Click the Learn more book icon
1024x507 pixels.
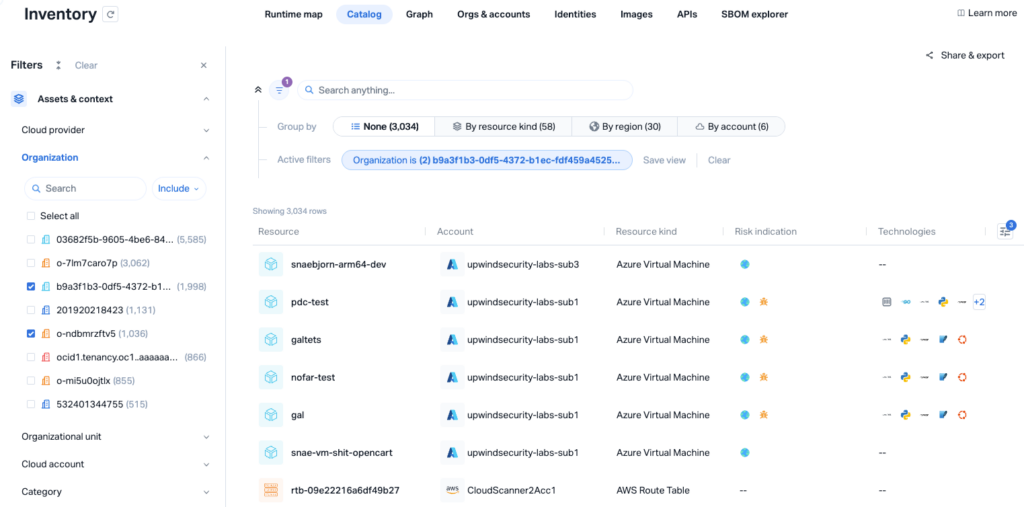(x=961, y=13)
